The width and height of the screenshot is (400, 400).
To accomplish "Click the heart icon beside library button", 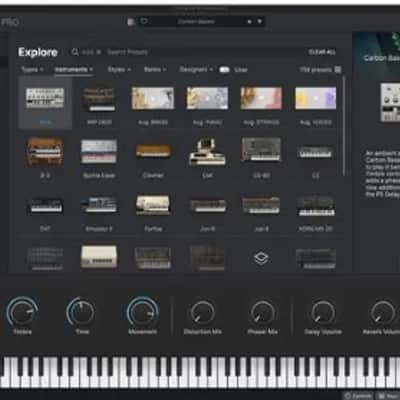I will click(x=144, y=21).
